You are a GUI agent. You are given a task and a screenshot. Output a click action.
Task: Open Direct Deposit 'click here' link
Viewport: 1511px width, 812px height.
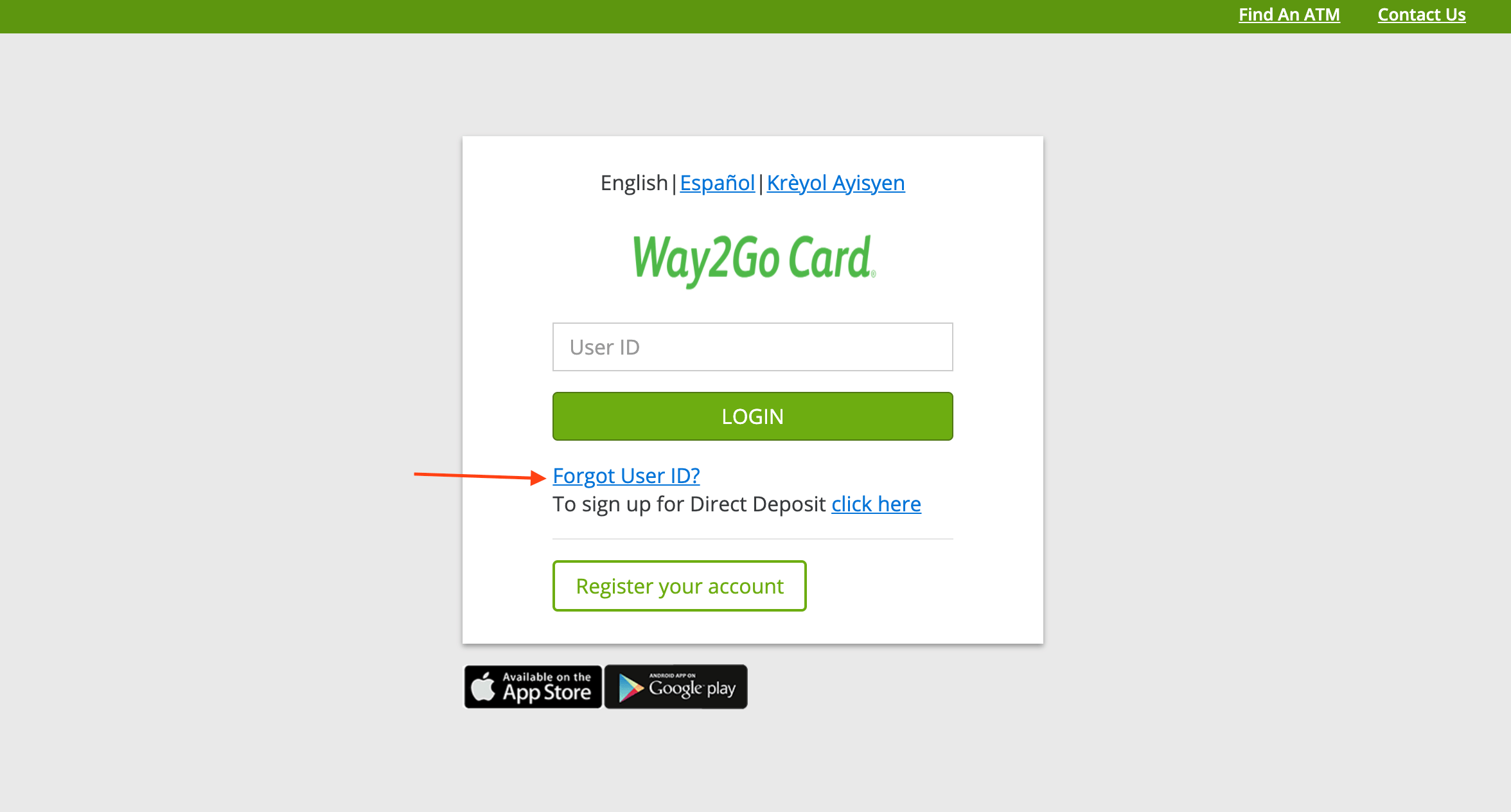click(x=876, y=504)
